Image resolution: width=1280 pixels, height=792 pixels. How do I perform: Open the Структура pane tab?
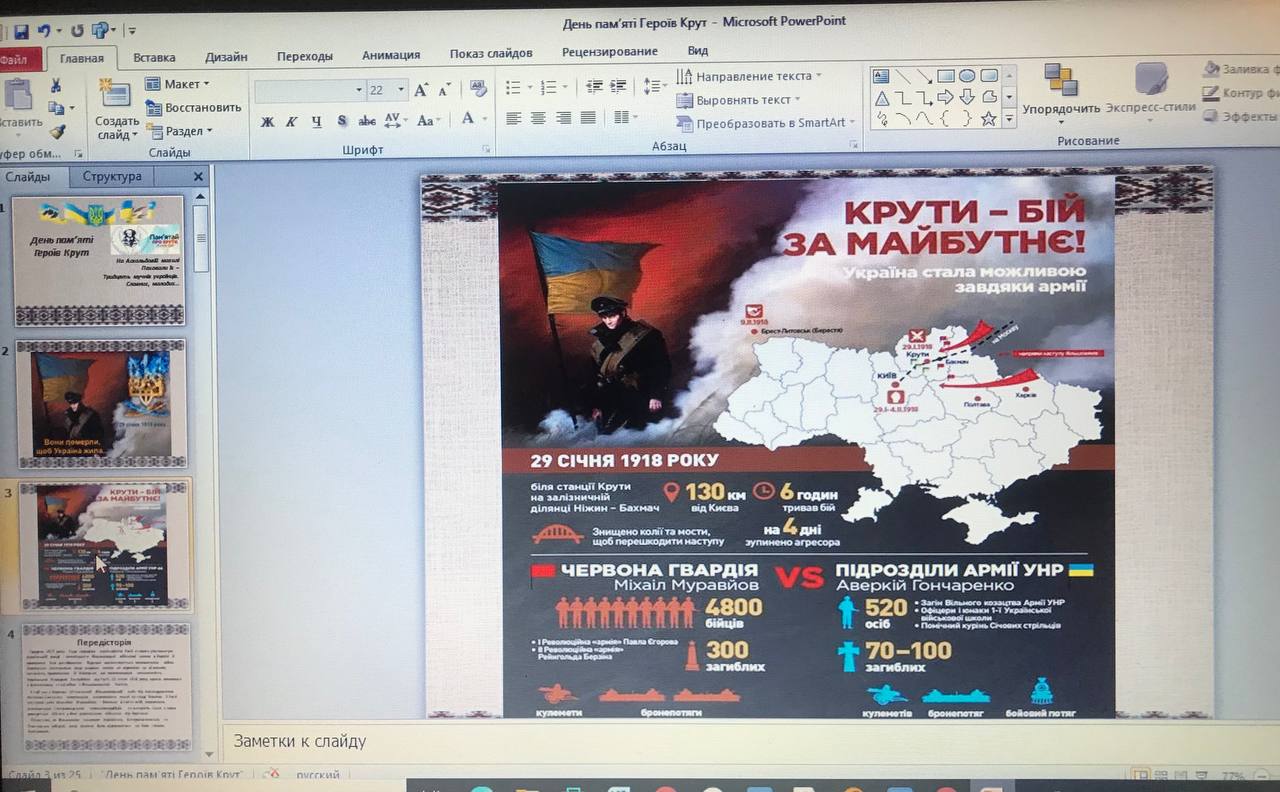[112, 177]
